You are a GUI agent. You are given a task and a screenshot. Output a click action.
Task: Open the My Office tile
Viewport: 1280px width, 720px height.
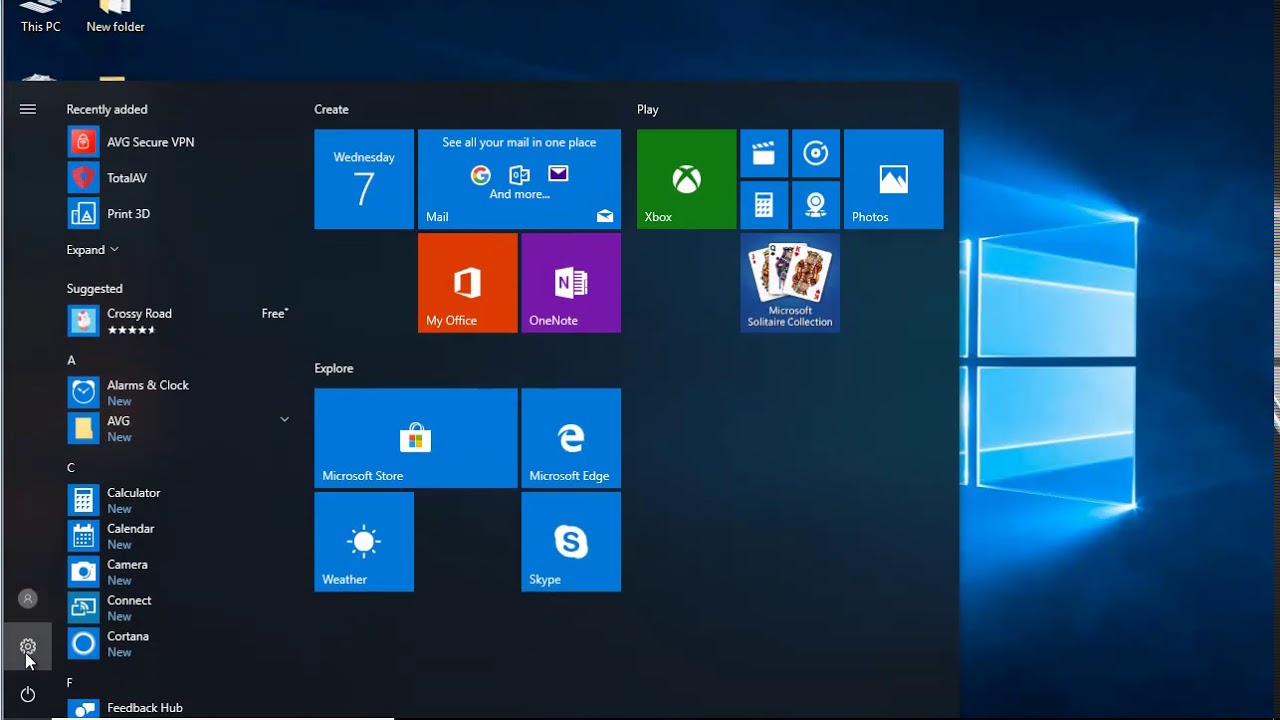(x=468, y=283)
